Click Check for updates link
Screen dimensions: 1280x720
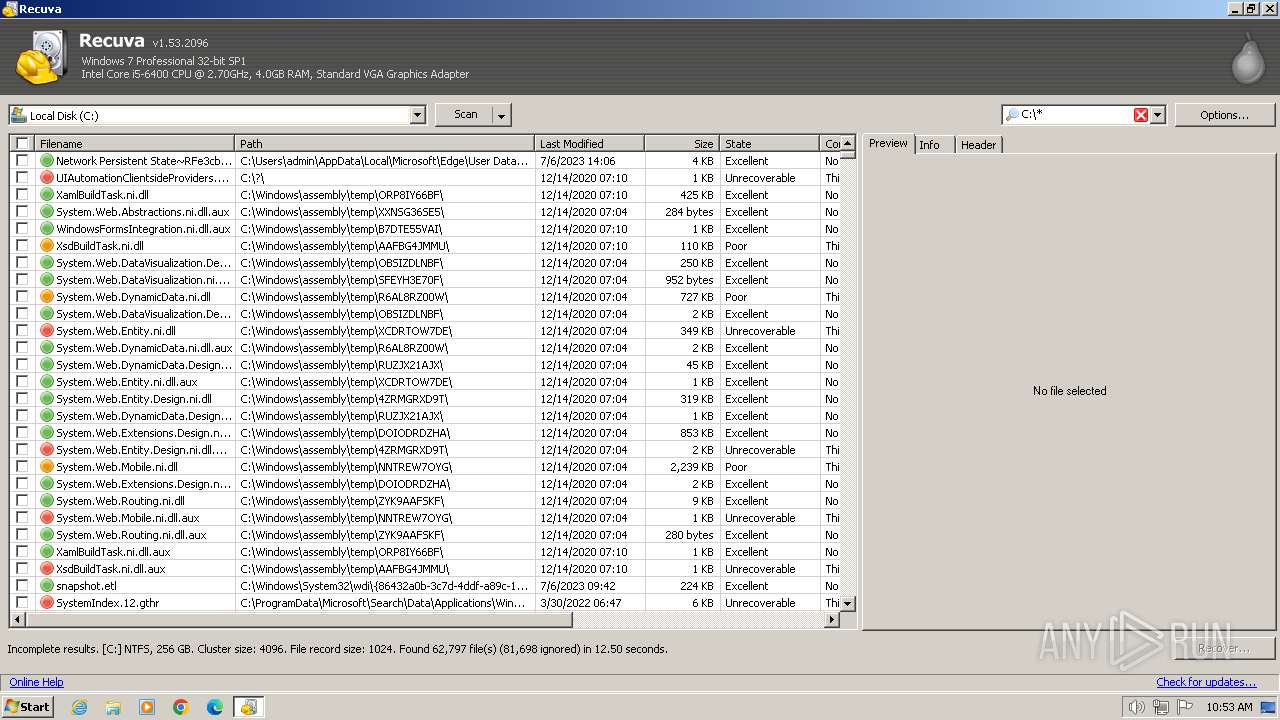[x=1206, y=682]
